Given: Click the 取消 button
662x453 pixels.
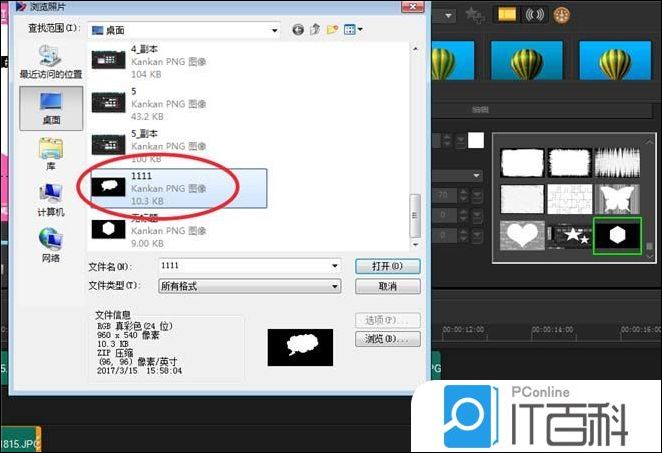Looking at the screenshot, I should point(388,286).
